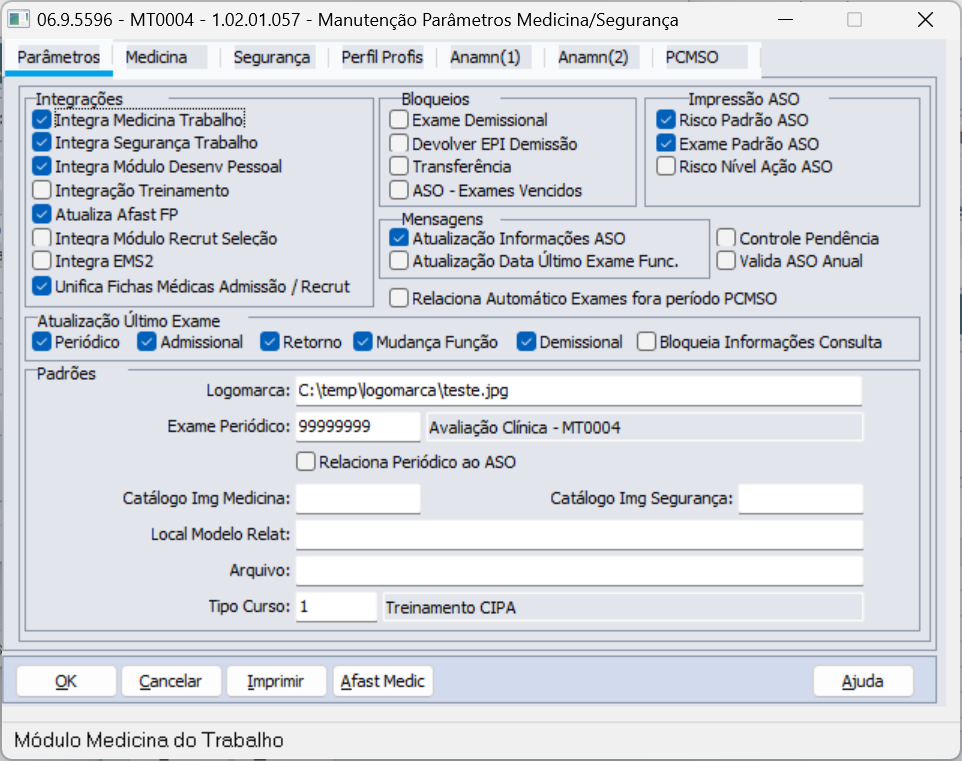Uncheck Integra Medicina Trabalho checkbox
This screenshot has height=761, width=962.
[x=41, y=120]
